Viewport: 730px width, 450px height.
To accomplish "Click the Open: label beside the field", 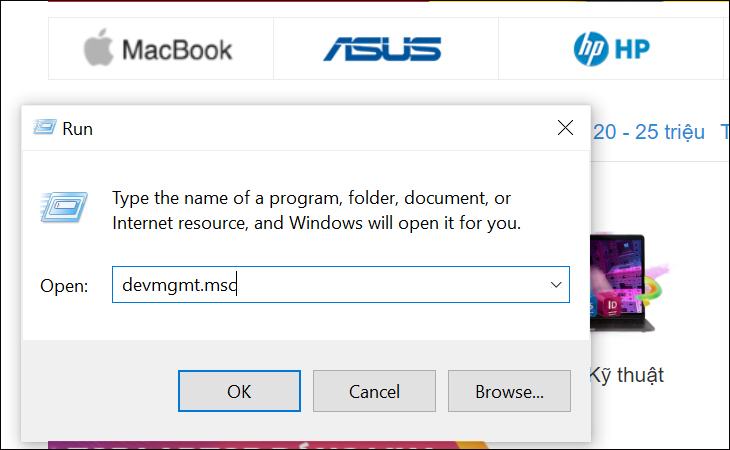I will point(64,286).
